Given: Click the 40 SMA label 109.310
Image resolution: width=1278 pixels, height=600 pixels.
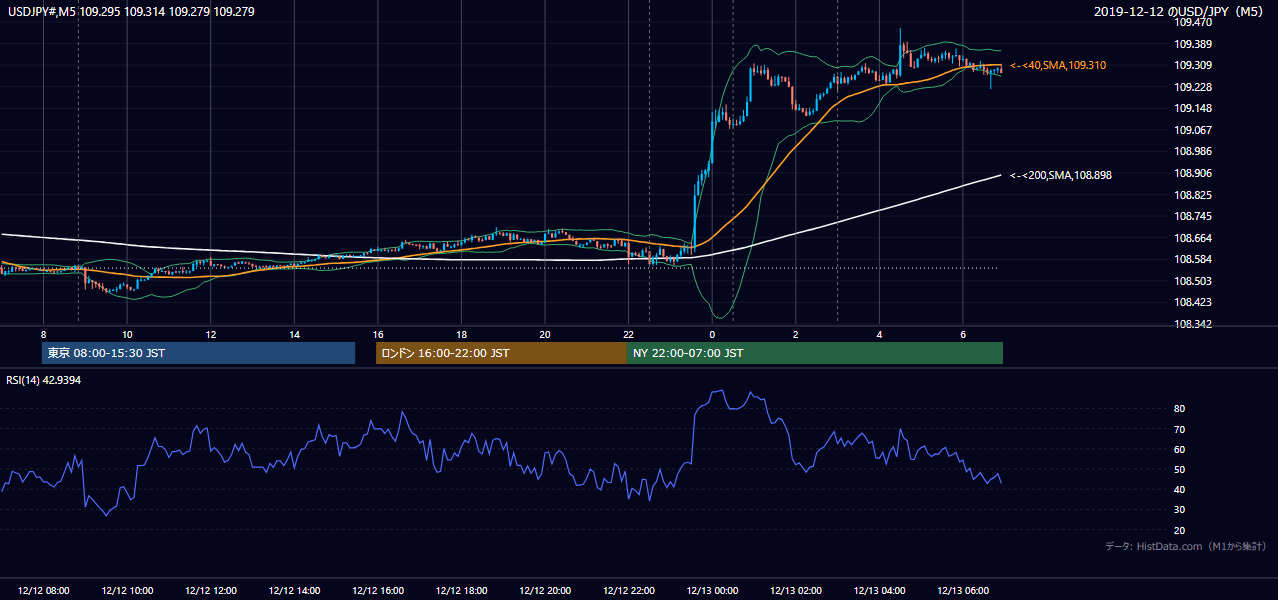Looking at the screenshot, I should 1058,65.
